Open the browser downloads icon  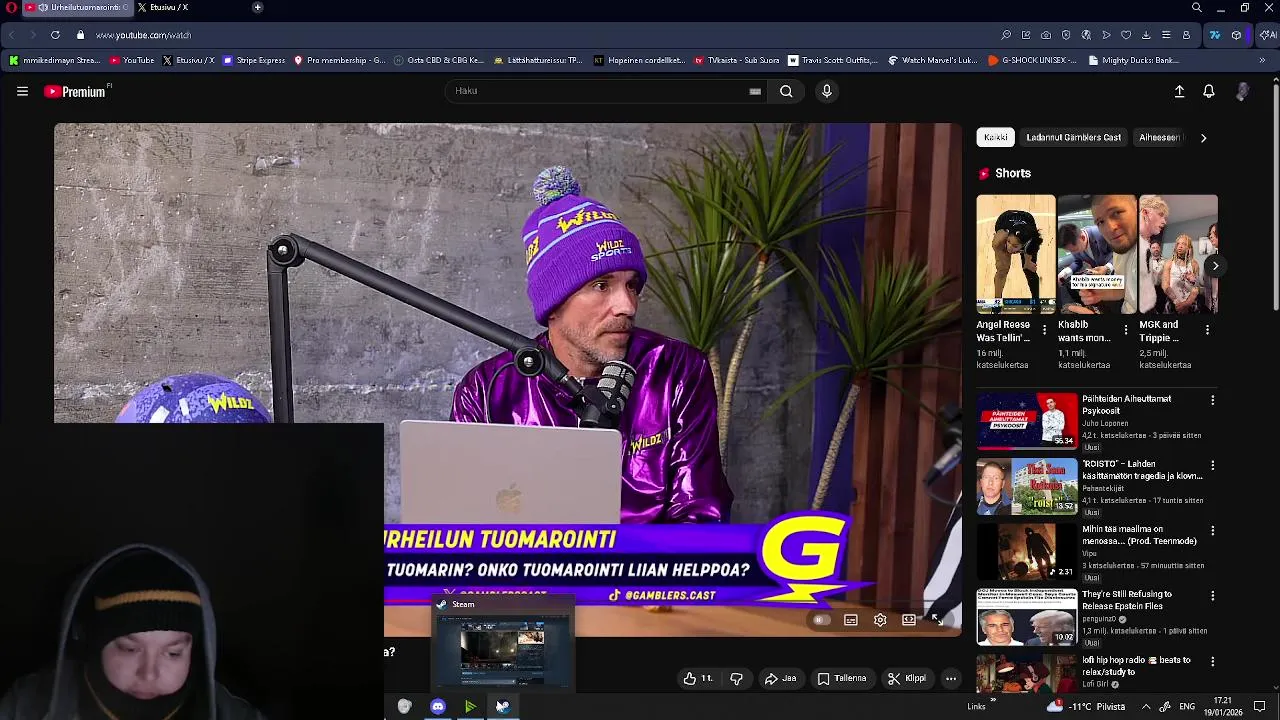(1146, 35)
